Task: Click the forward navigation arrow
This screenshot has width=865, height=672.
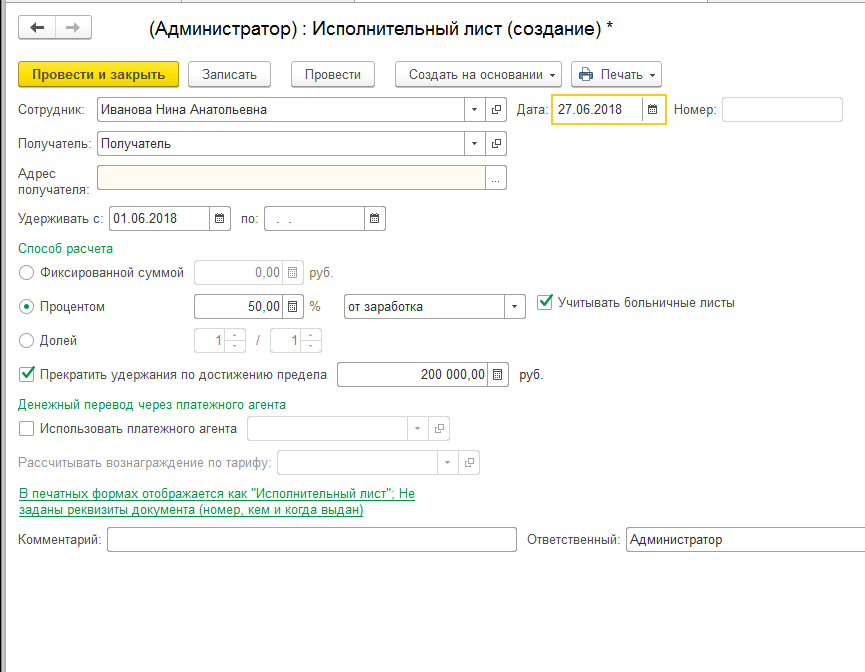Action: click(71, 28)
